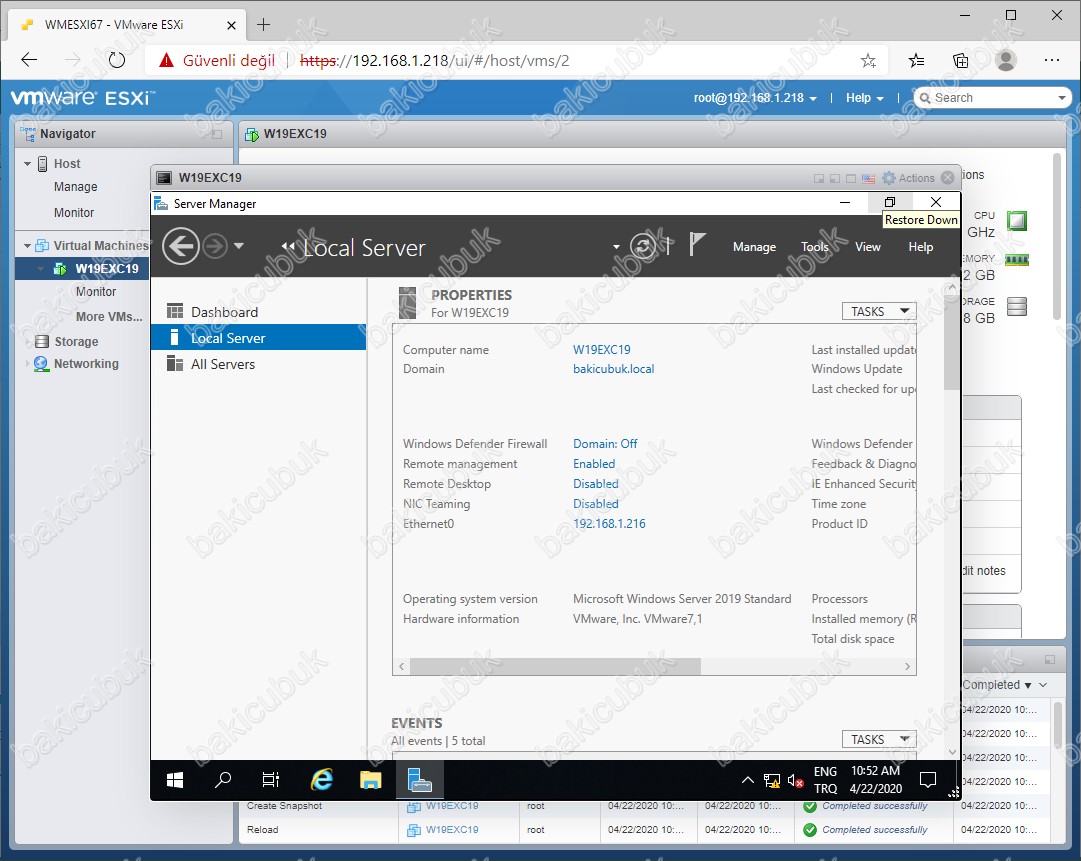Click the Dashboard icon in Server Manager sidebar
Viewport: 1081px width, 861px height.
pyautogui.click(x=175, y=312)
